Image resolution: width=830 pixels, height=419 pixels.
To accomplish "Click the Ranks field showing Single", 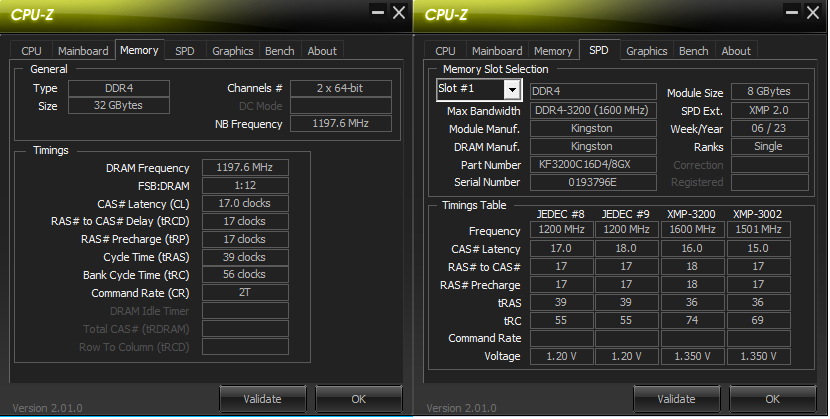I will pos(770,147).
